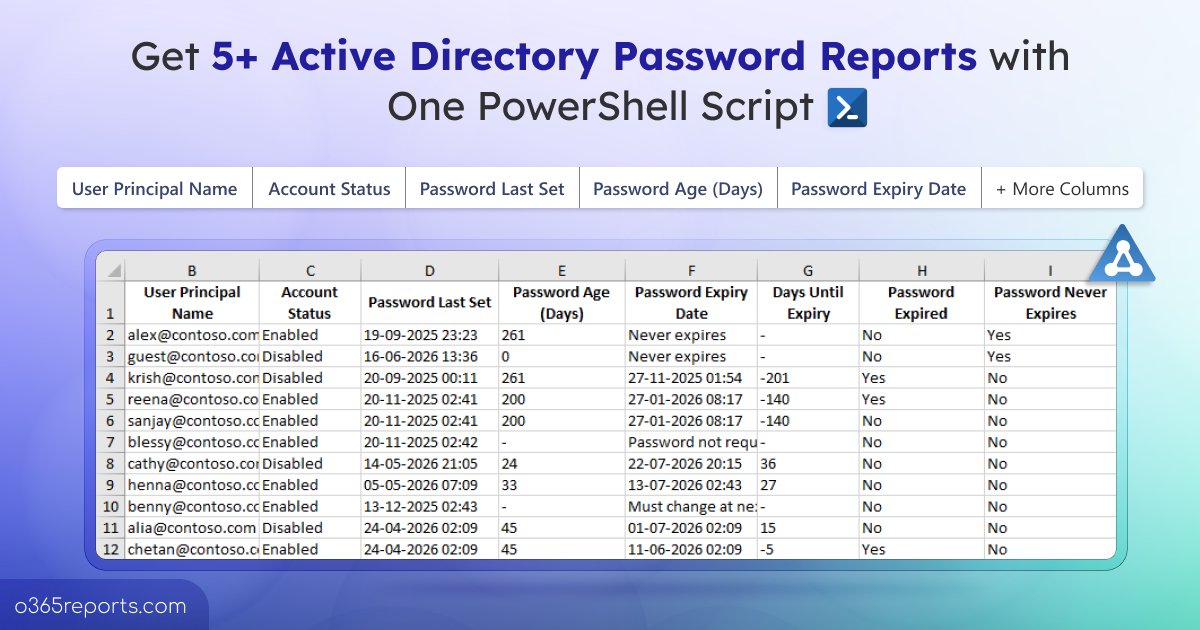Select row 2 header number
Image resolution: width=1200 pixels, height=630 pixels.
(110, 335)
